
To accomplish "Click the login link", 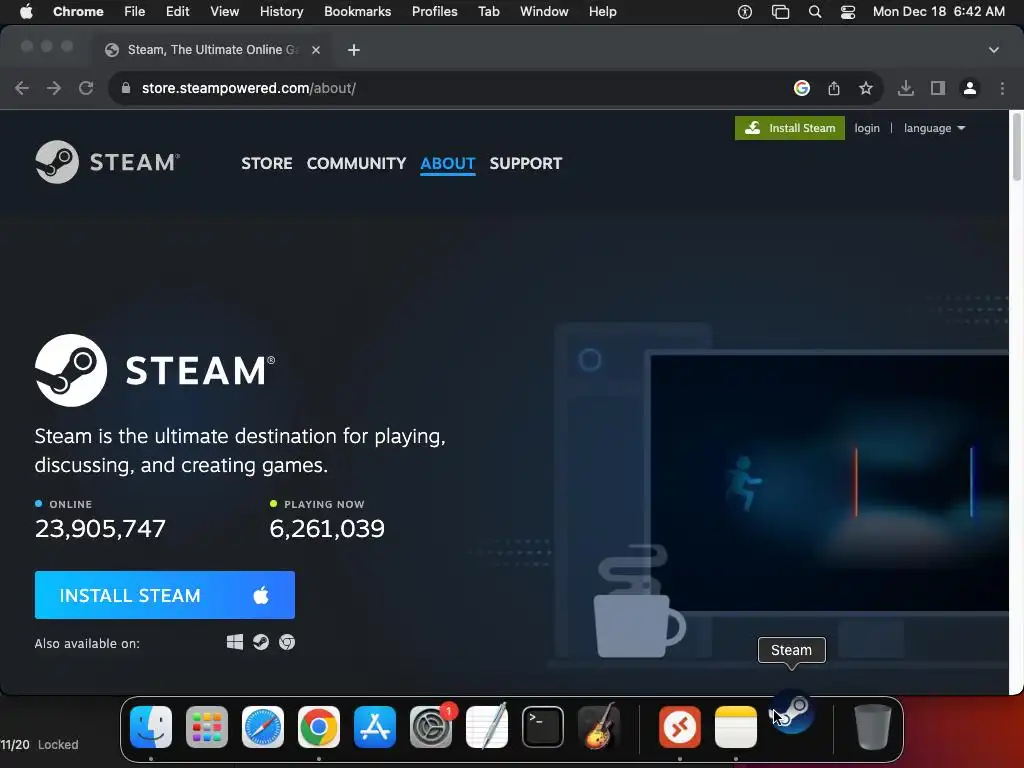I will pyautogui.click(x=867, y=128).
